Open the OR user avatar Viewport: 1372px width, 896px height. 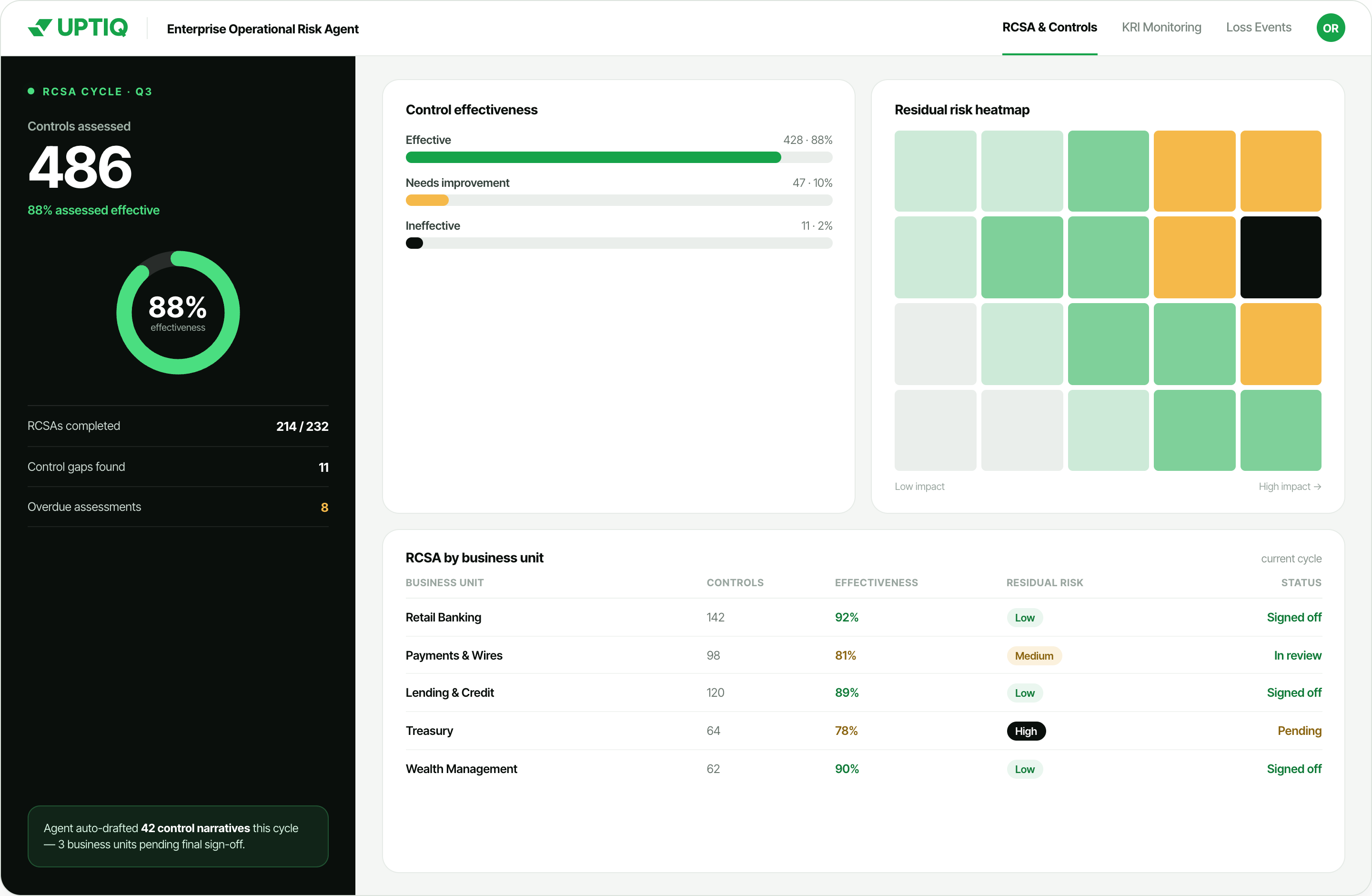(x=1331, y=28)
